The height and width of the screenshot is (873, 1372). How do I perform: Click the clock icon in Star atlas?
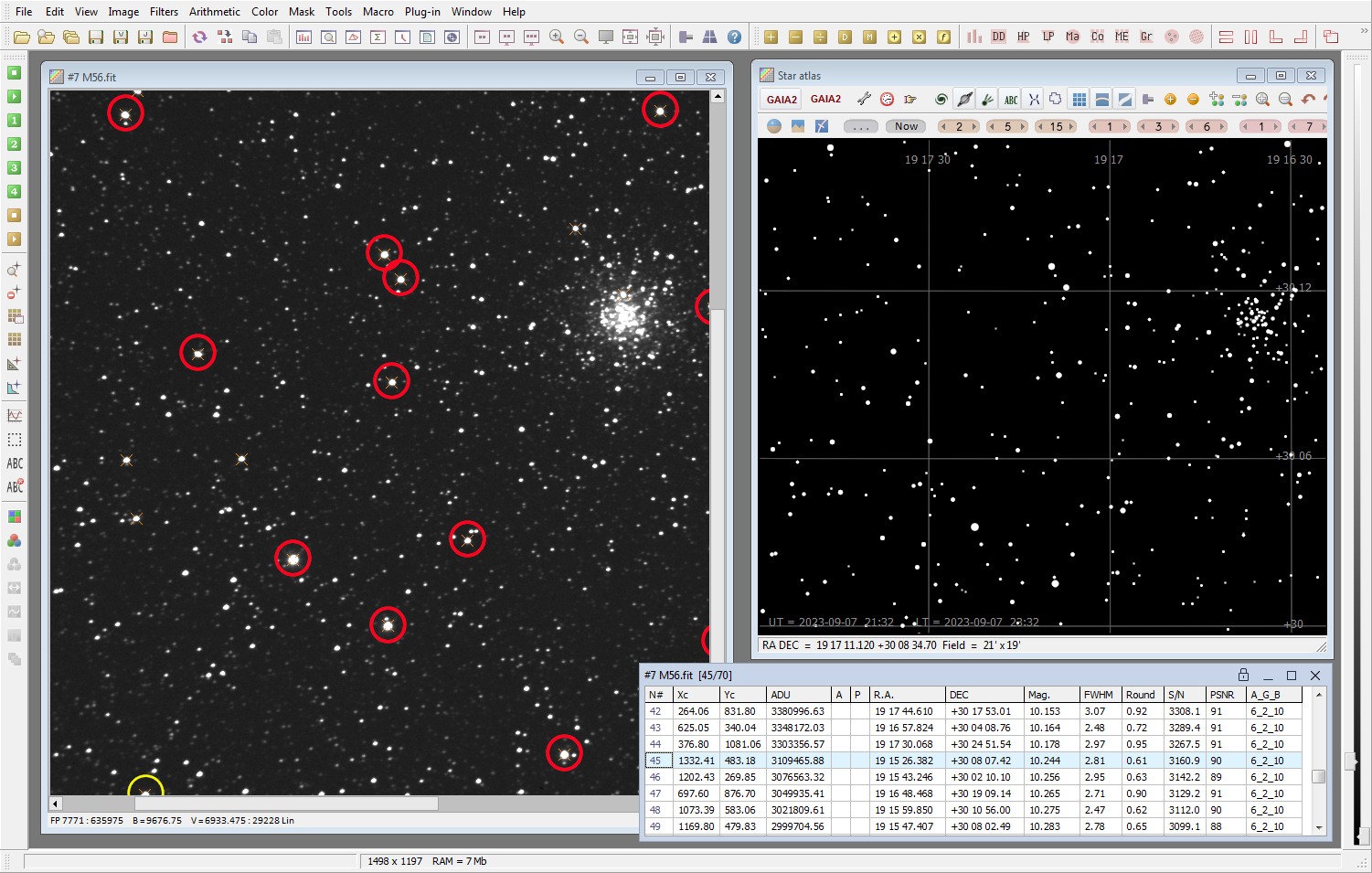(887, 99)
